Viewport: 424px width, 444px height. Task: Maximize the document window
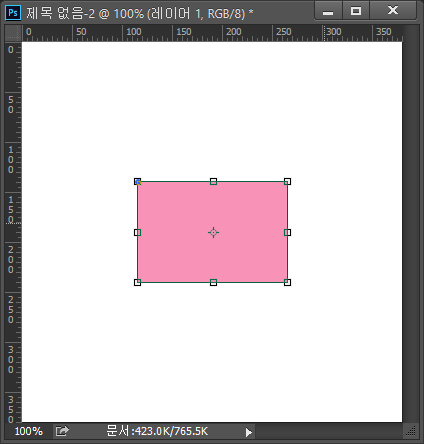(x=356, y=11)
